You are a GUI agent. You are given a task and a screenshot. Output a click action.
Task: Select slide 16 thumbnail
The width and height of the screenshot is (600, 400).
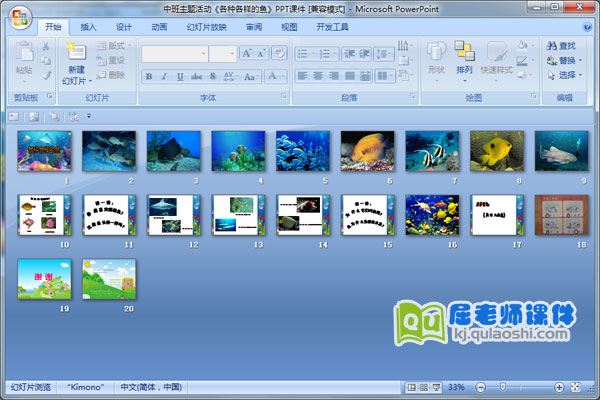pyautogui.click(x=433, y=213)
